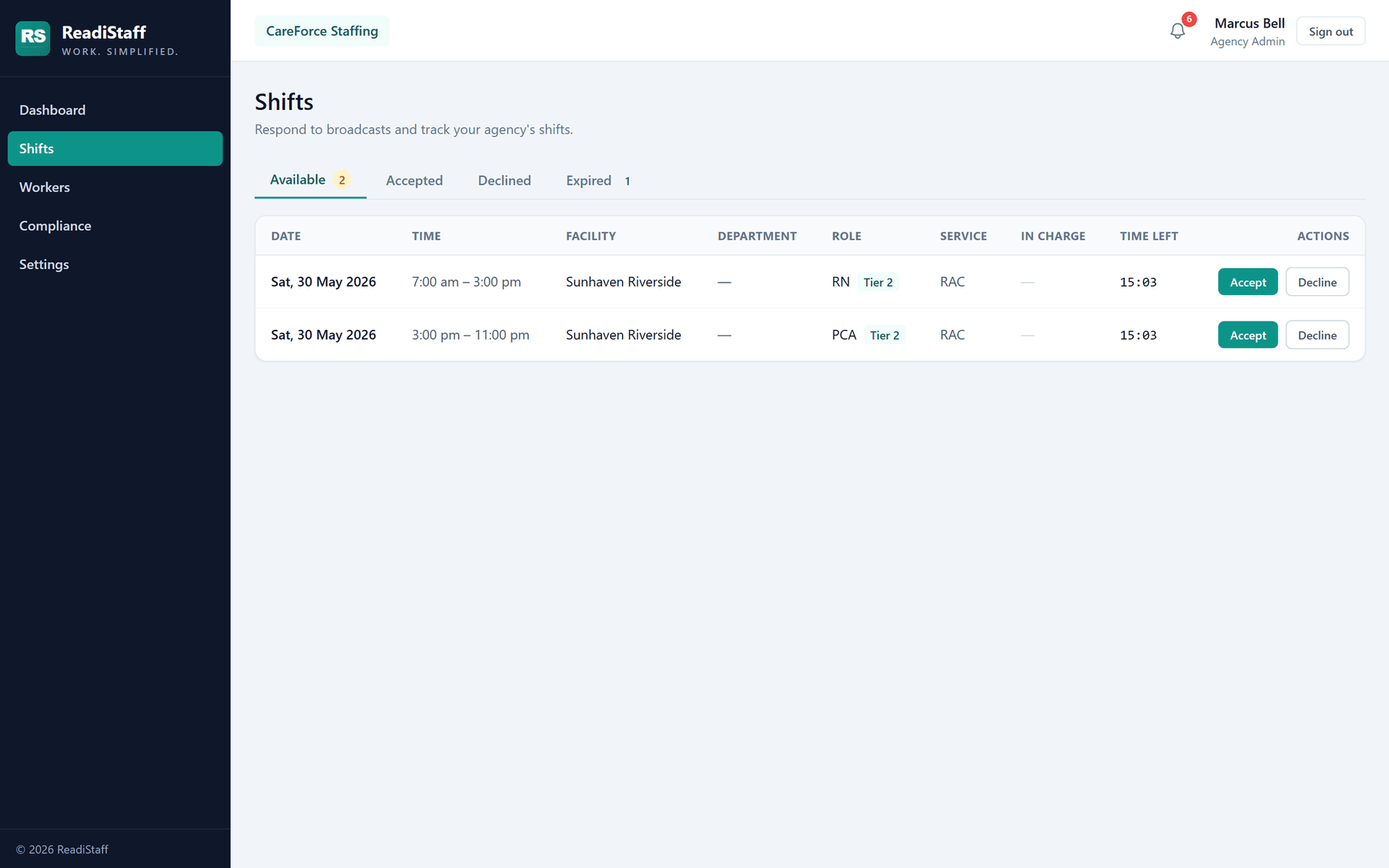The image size is (1389, 868).
Task: Switch to the Accepted tab
Action: (x=414, y=181)
